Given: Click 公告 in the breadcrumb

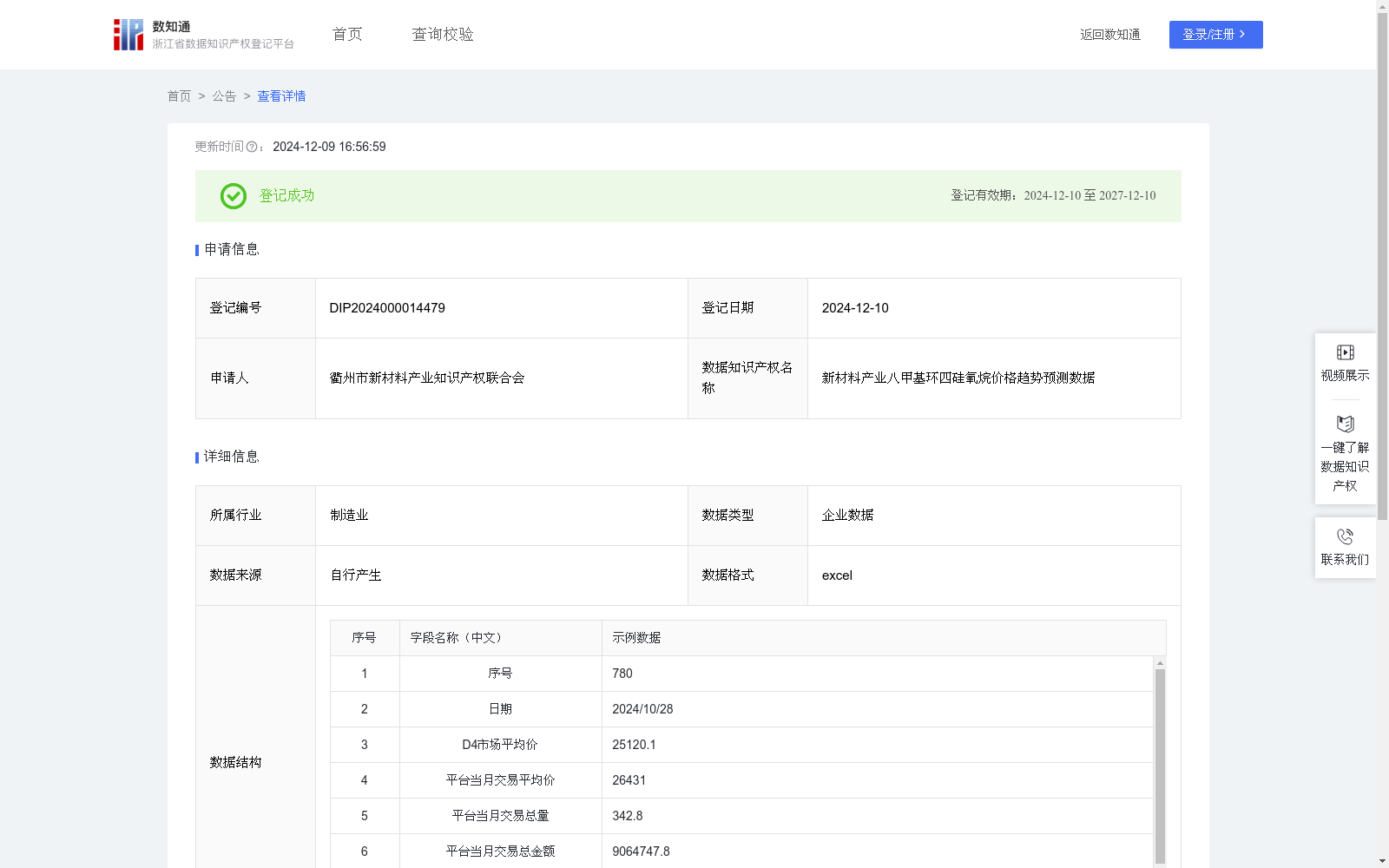Looking at the screenshot, I should [224, 96].
